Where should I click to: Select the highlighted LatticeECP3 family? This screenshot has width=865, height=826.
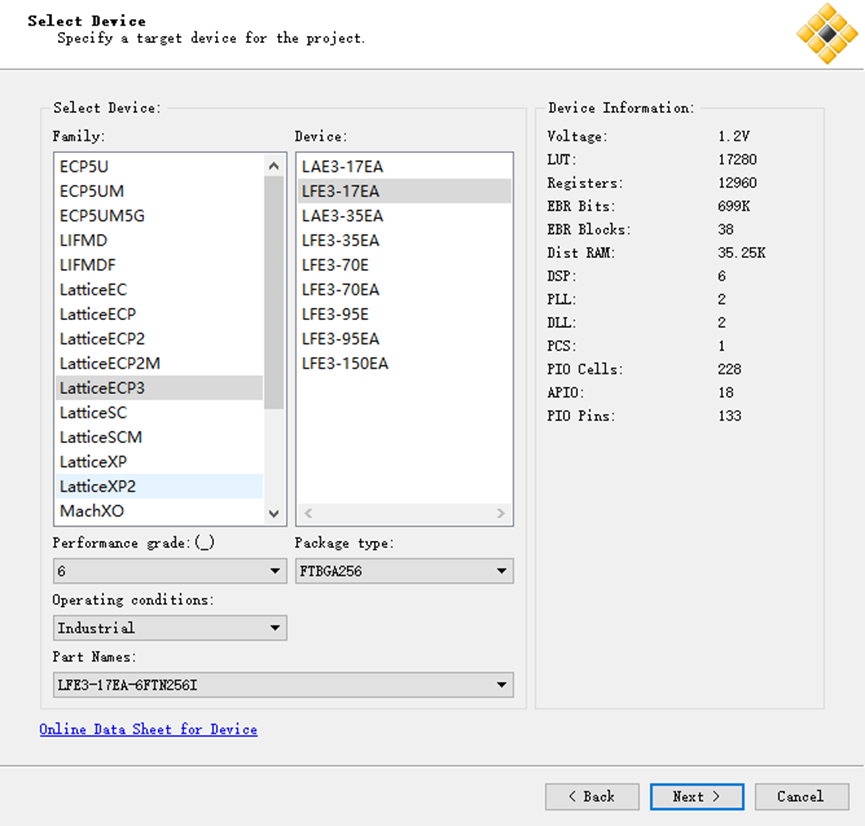point(159,388)
